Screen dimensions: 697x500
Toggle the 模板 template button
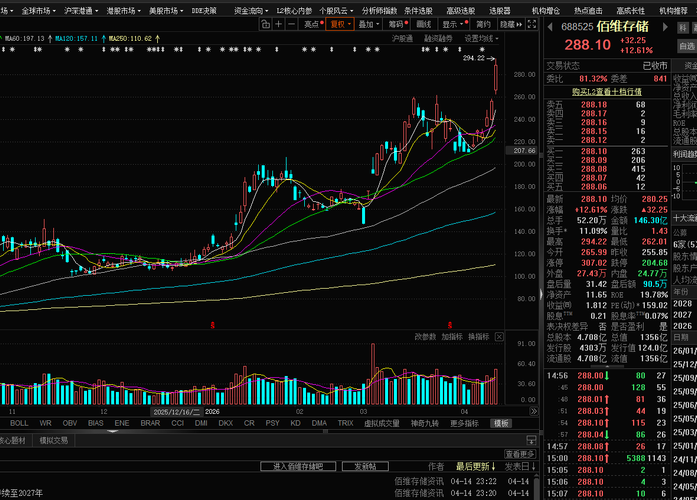click(501, 424)
